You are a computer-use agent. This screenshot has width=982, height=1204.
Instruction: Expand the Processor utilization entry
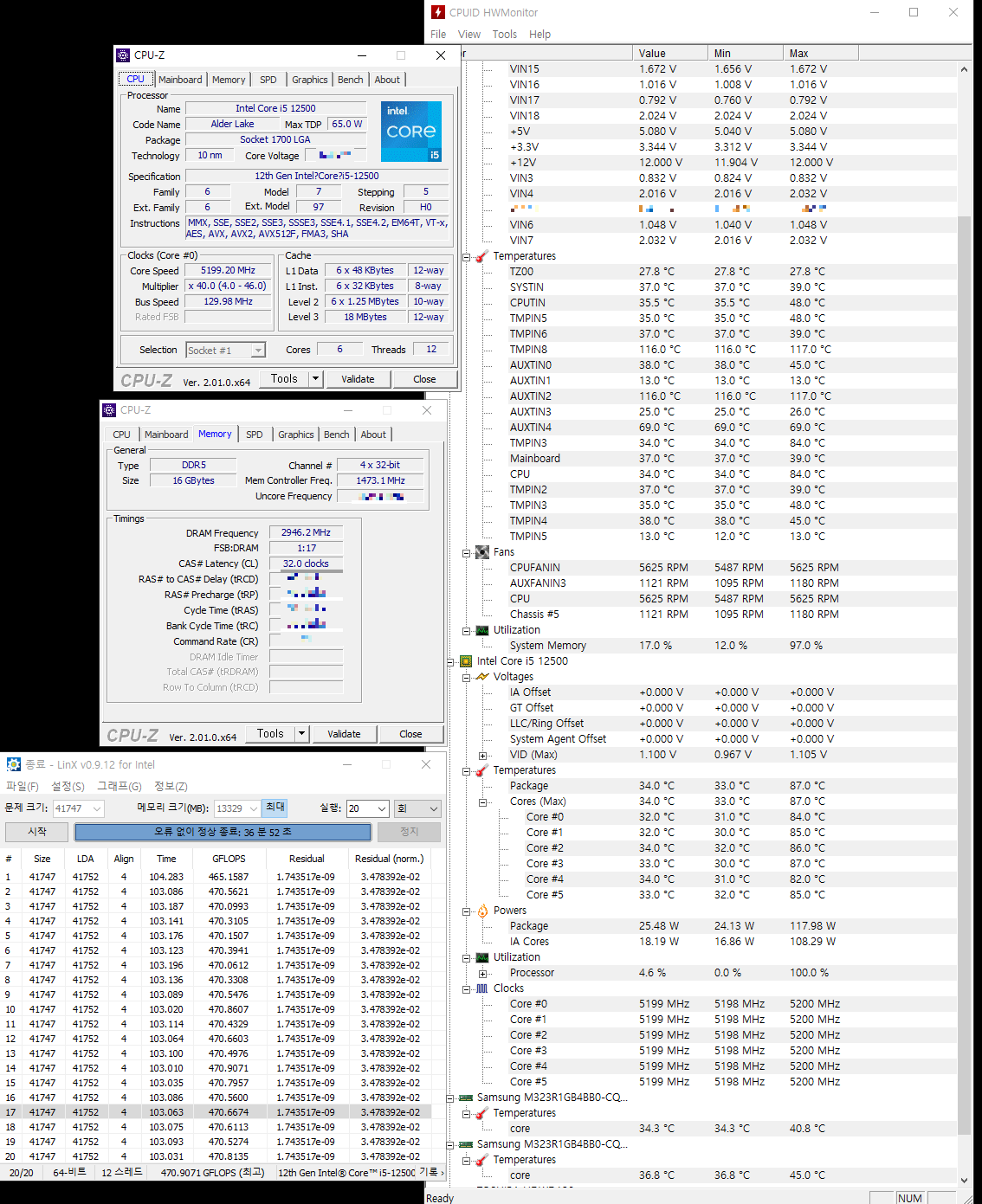pos(482,973)
